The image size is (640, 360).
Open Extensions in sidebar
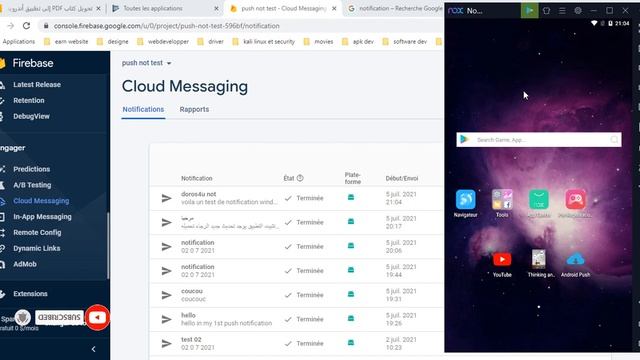[x=30, y=293]
